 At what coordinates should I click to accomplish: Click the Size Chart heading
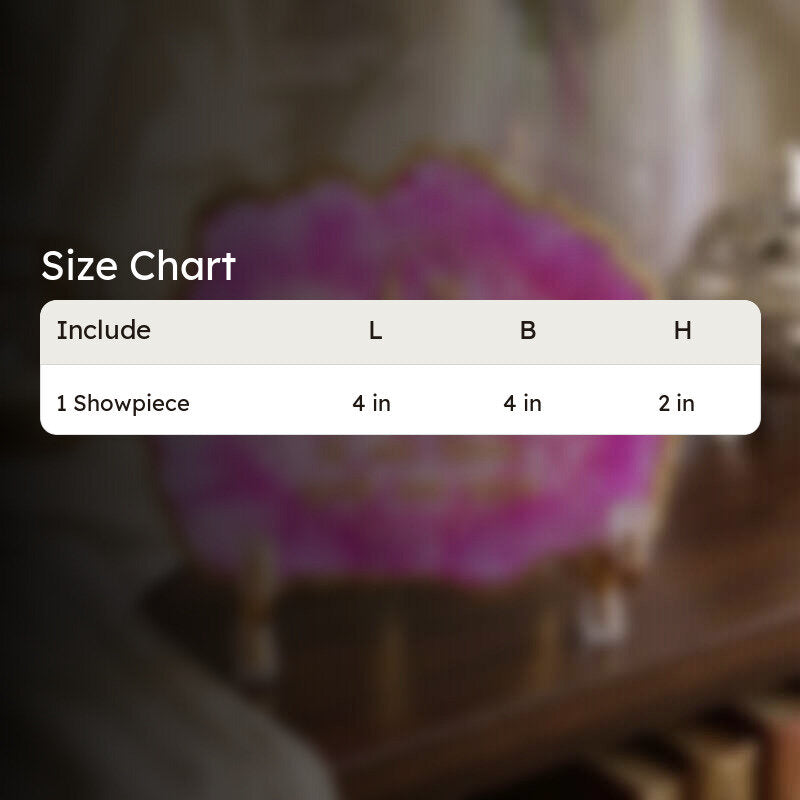138,265
